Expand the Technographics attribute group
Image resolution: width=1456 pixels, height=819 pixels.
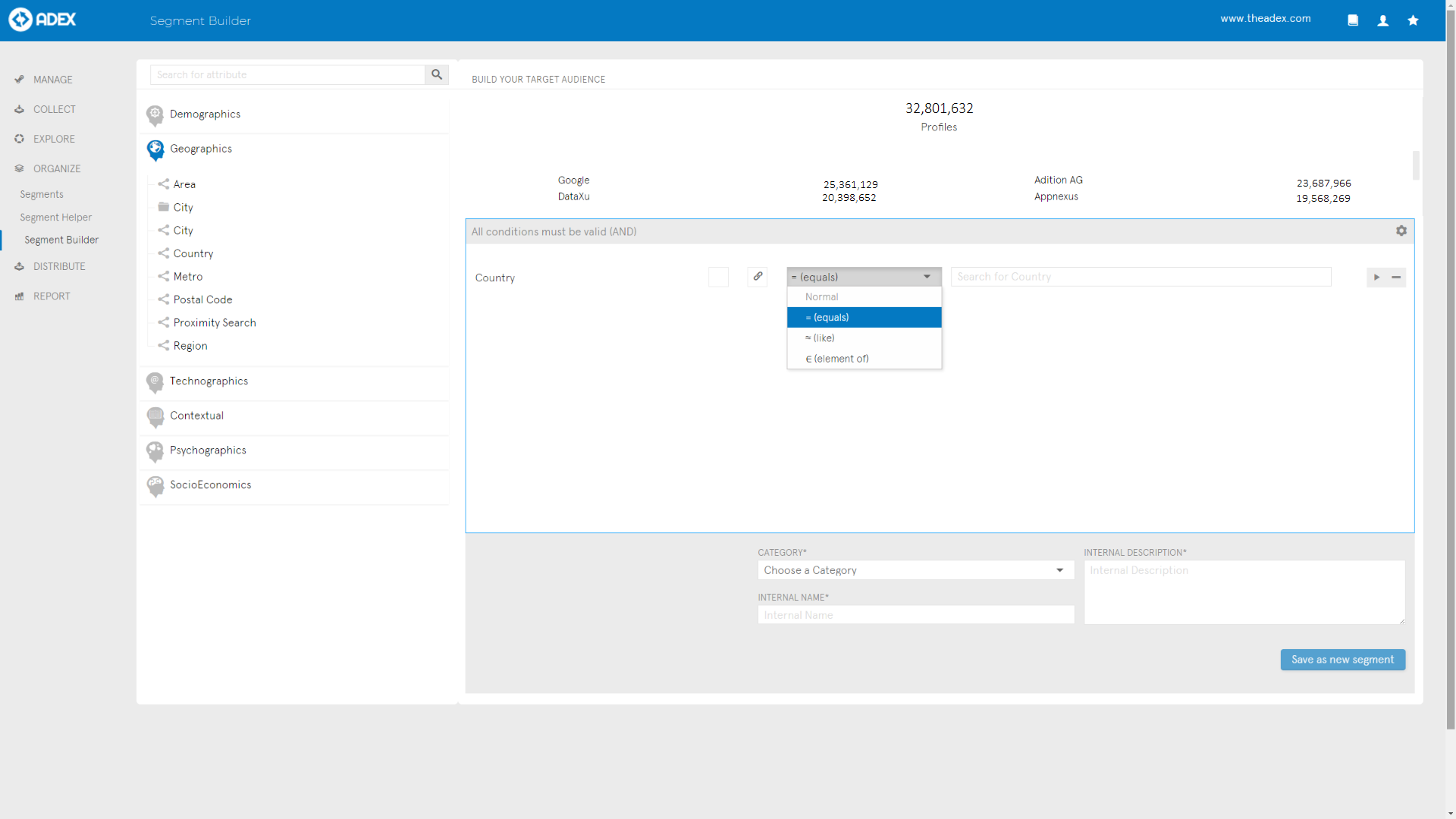click(x=209, y=381)
